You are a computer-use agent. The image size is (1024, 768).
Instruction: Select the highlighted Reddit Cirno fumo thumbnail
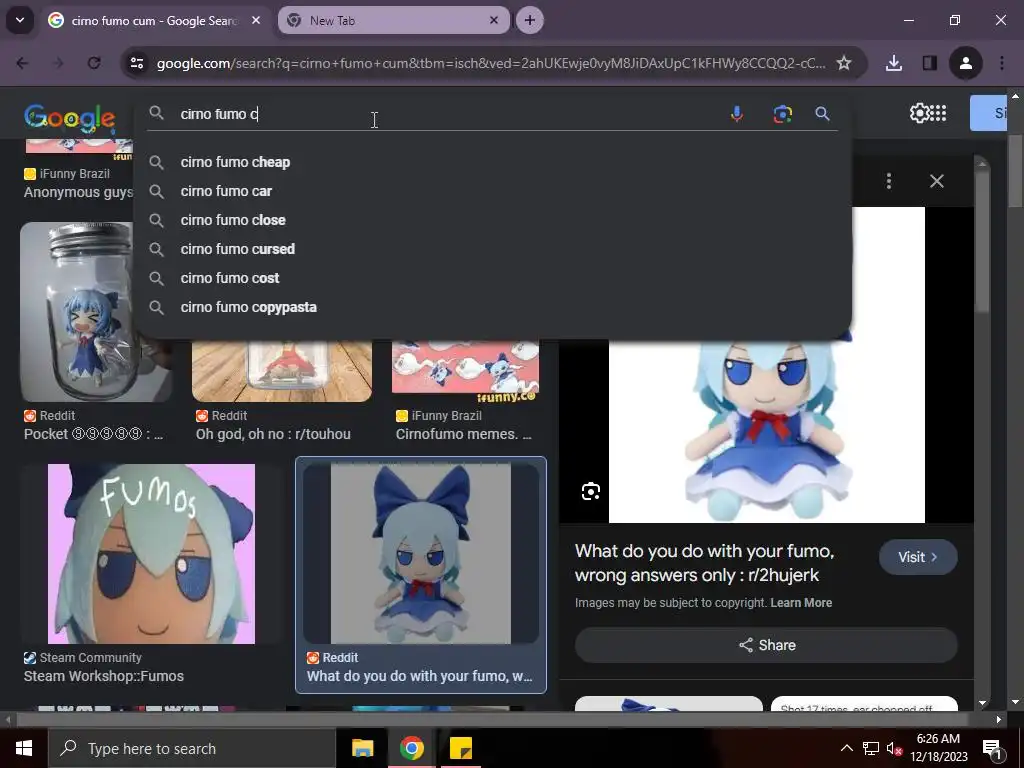click(x=421, y=553)
